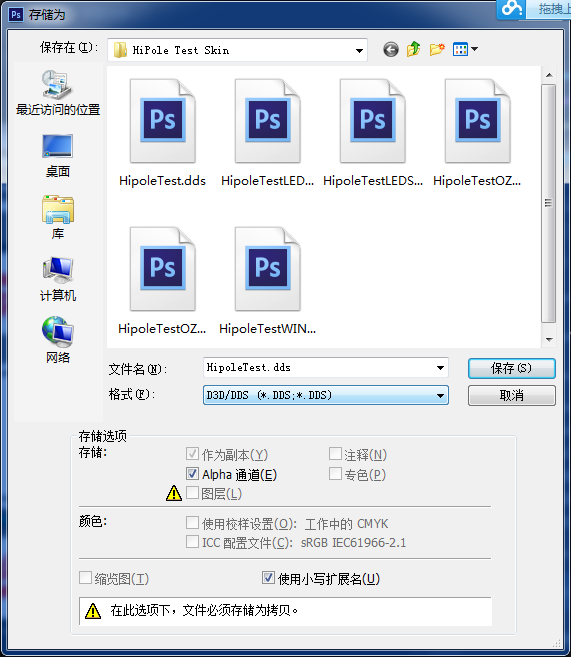This screenshot has width=571, height=657.
Task: Open Computer (计算机) shortcut
Action: (x=57, y=279)
